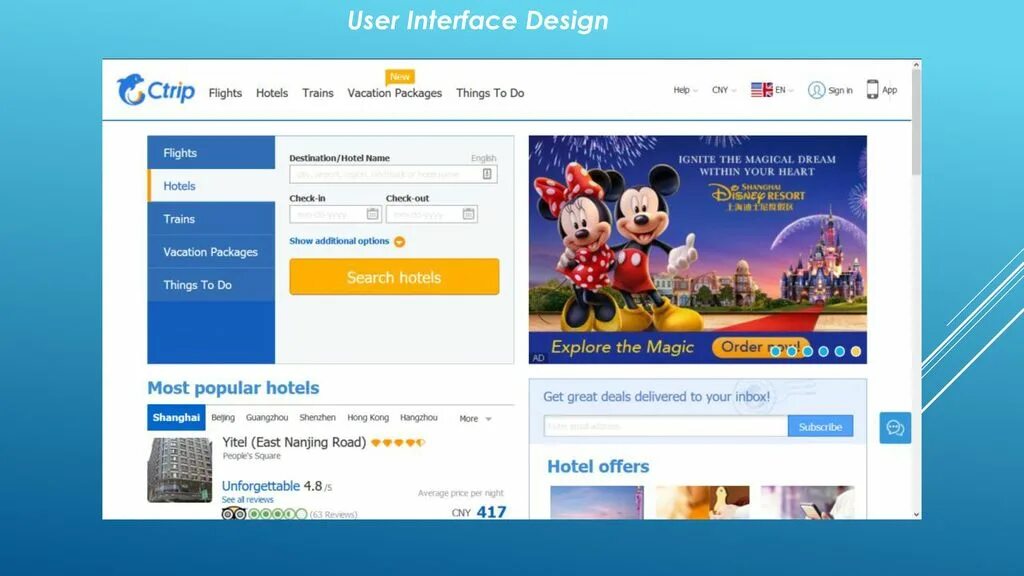Select the Beijing city tab
1024x576 pixels.
(223, 417)
